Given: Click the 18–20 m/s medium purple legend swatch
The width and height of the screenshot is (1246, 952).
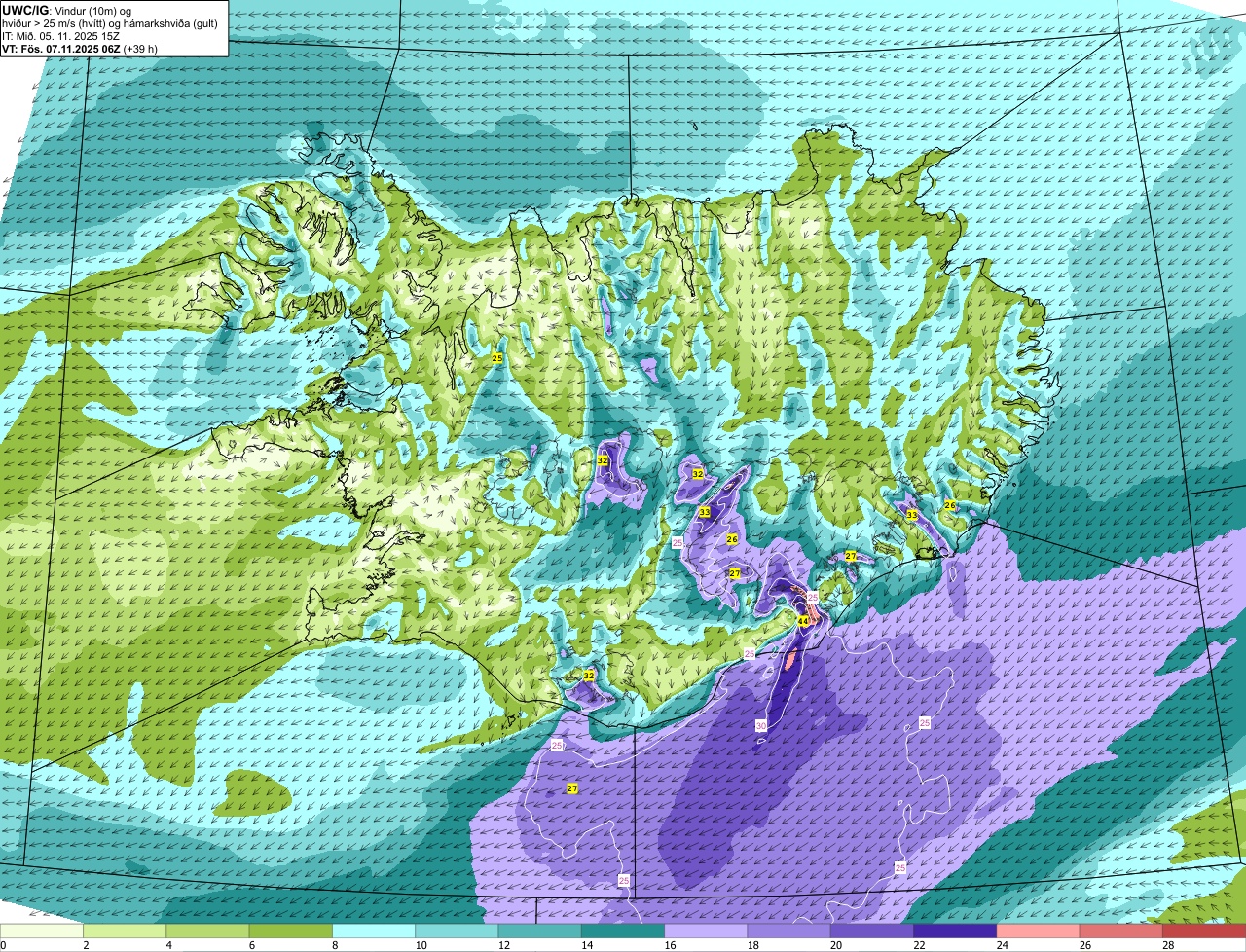Looking at the screenshot, I should [789, 932].
